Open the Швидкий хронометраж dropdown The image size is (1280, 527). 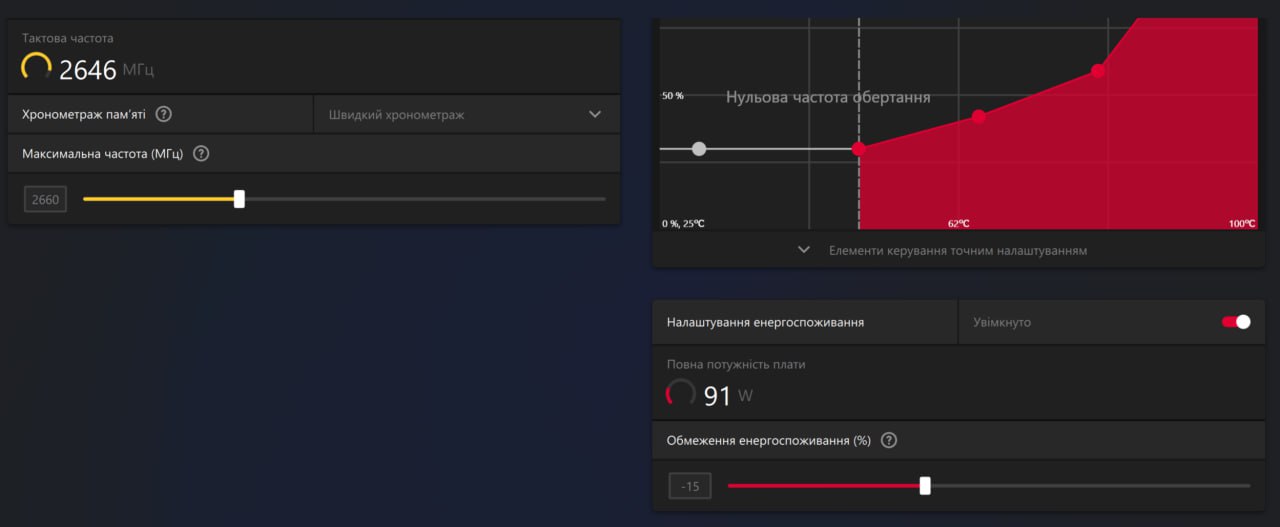pos(467,114)
